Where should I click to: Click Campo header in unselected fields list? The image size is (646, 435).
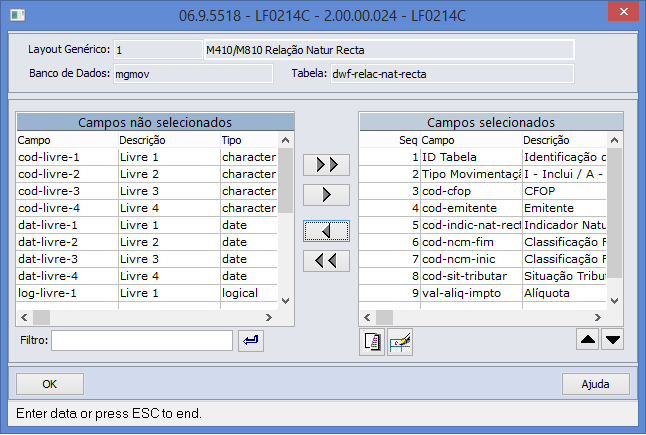[67, 140]
